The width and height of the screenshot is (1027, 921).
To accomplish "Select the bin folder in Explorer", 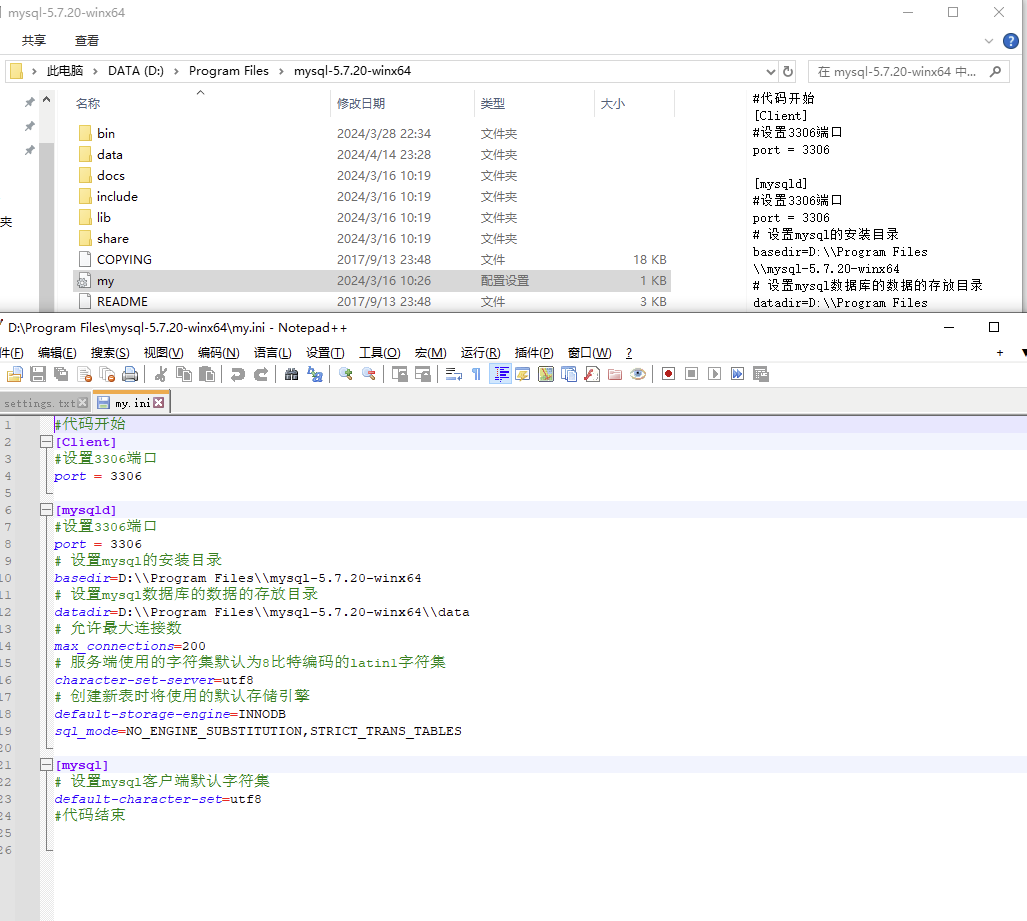I will click(x=105, y=134).
